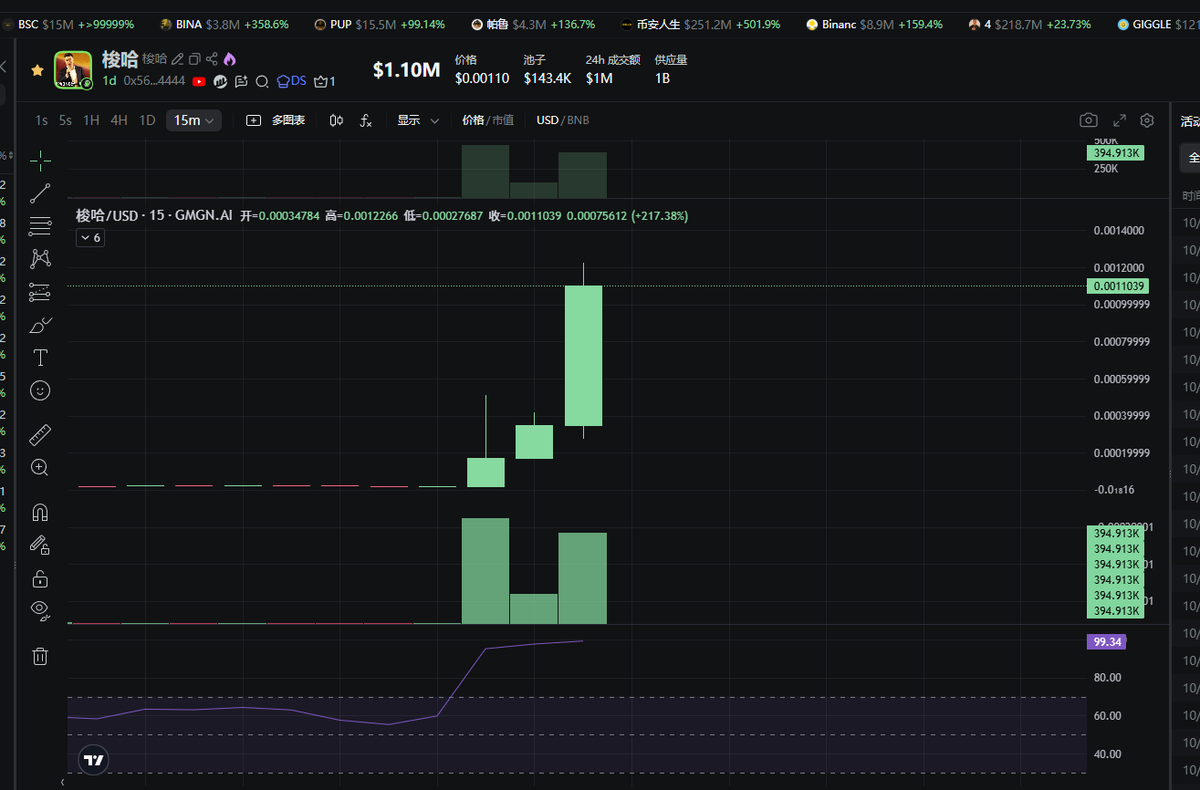The height and width of the screenshot is (790, 1200).
Task: Click the 0.0011039 current price label
Action: pyautogui.click(x=1117, y=286)
